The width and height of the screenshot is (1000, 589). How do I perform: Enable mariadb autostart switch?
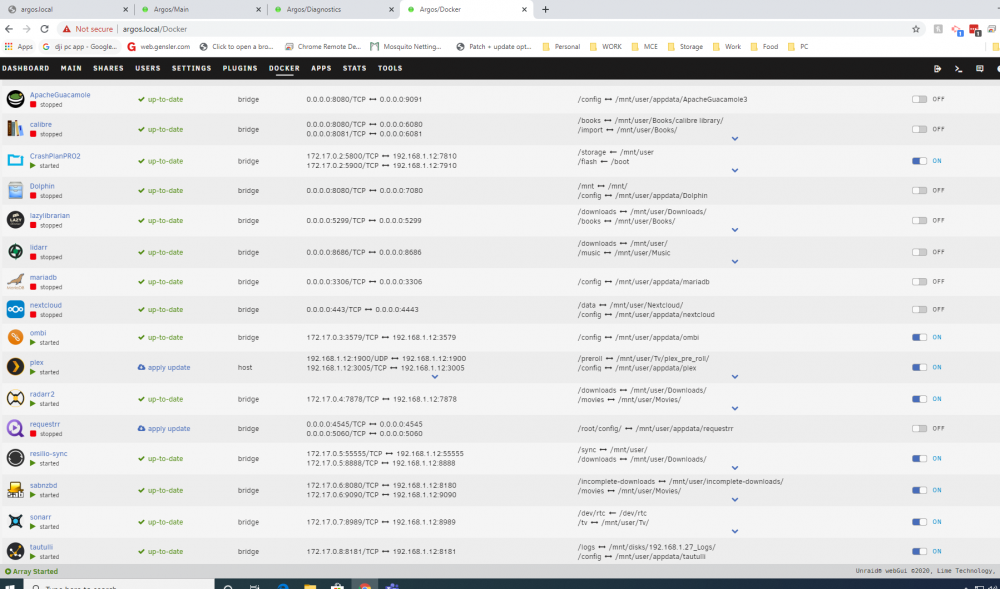(919, 281)
